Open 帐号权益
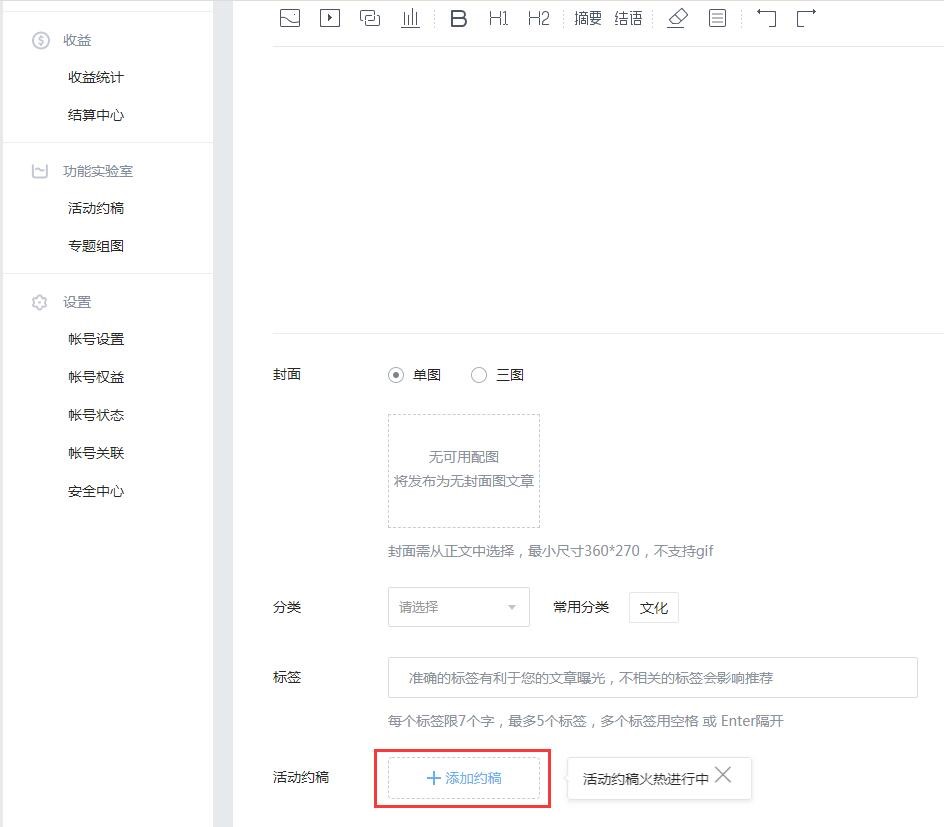The height and width of the screenshot is (827, 944). point(96,377)
